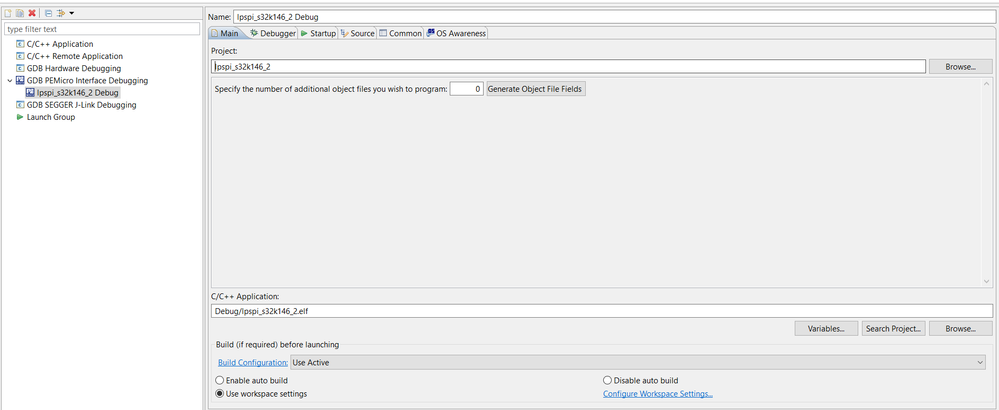The height and width of the screenshot is (410, 999).
Task: Click the New launch configuration icon
Action: point(8,13)
